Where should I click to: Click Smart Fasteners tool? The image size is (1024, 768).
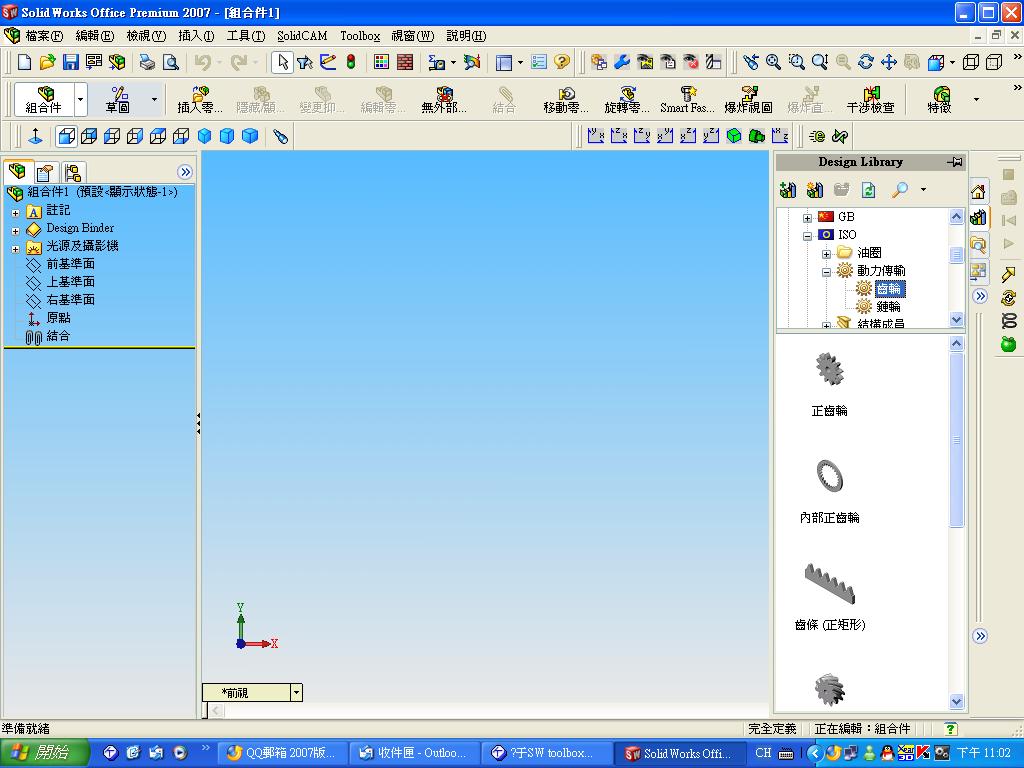[688, 99]
